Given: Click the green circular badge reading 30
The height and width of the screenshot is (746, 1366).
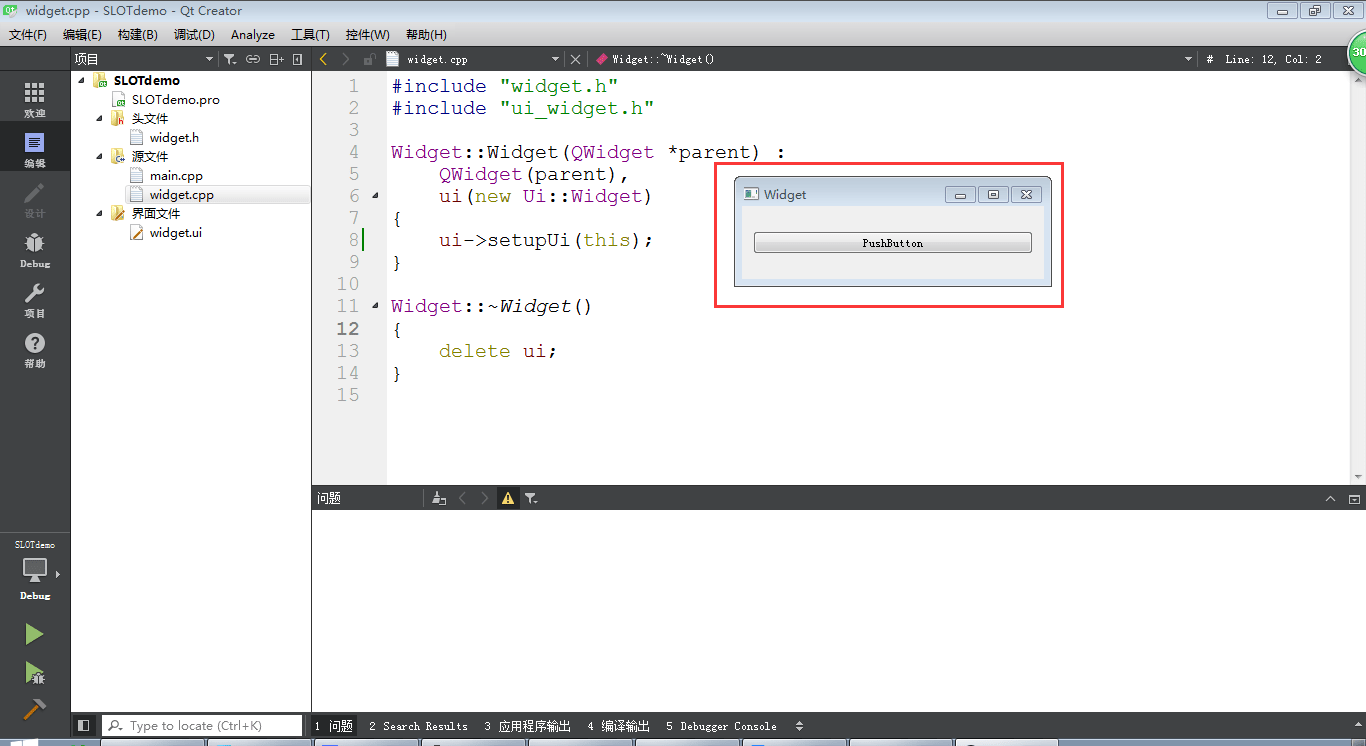Looking at the screenshot, I should pyautogui.click(x=1358, y=53).
